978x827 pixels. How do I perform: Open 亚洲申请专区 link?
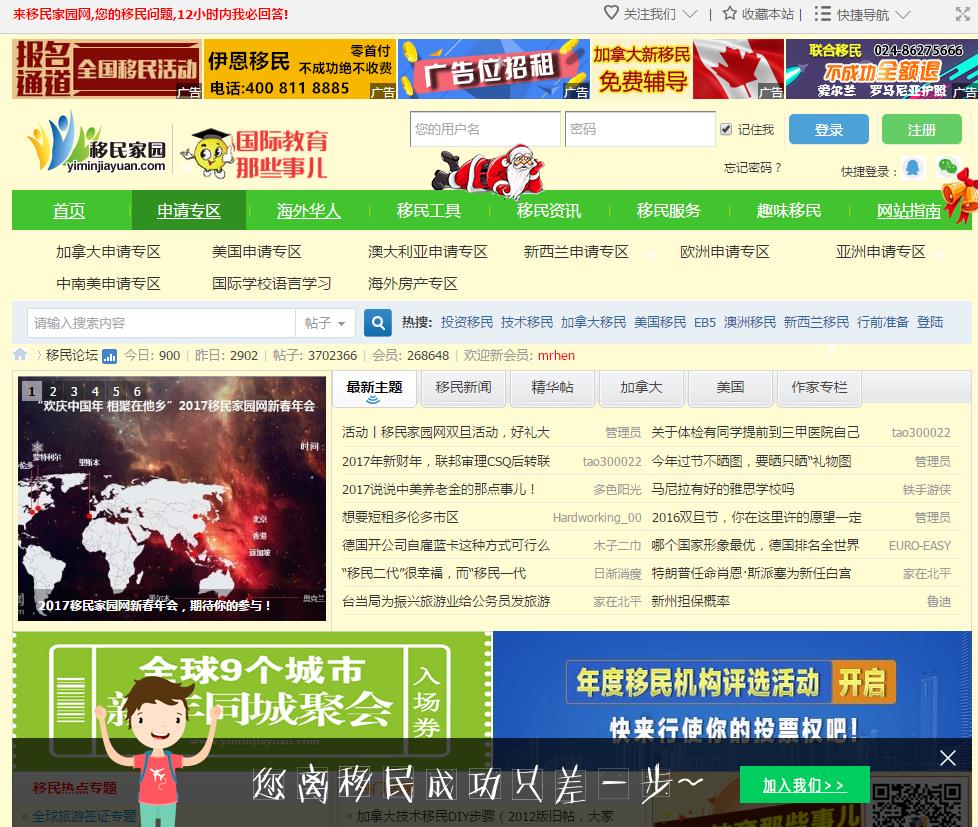(x=881, y=252)
